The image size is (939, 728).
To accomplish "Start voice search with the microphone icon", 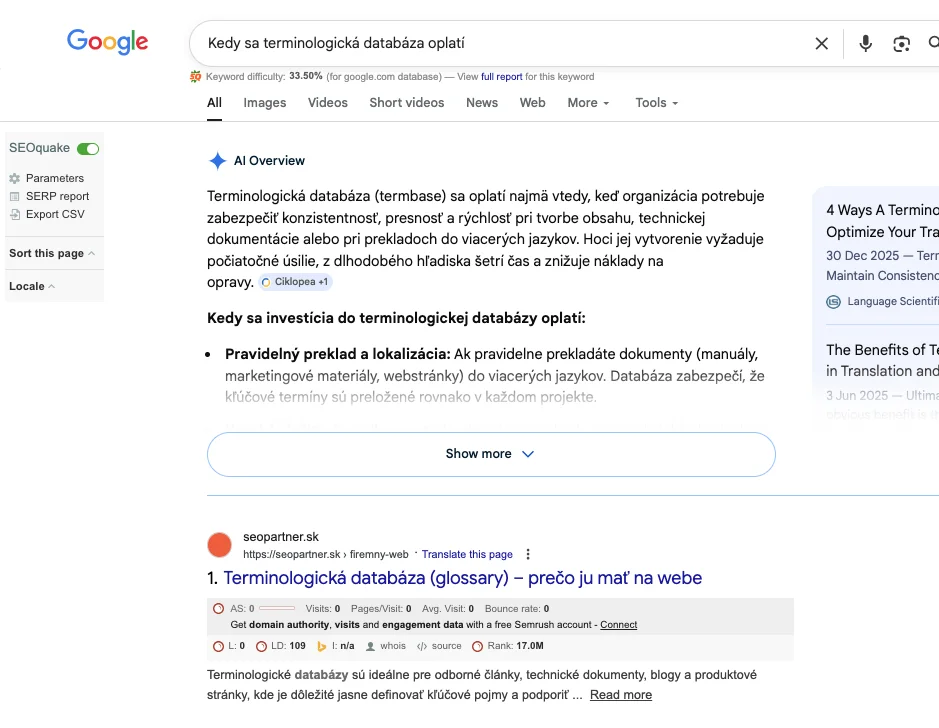I will 866,43.
